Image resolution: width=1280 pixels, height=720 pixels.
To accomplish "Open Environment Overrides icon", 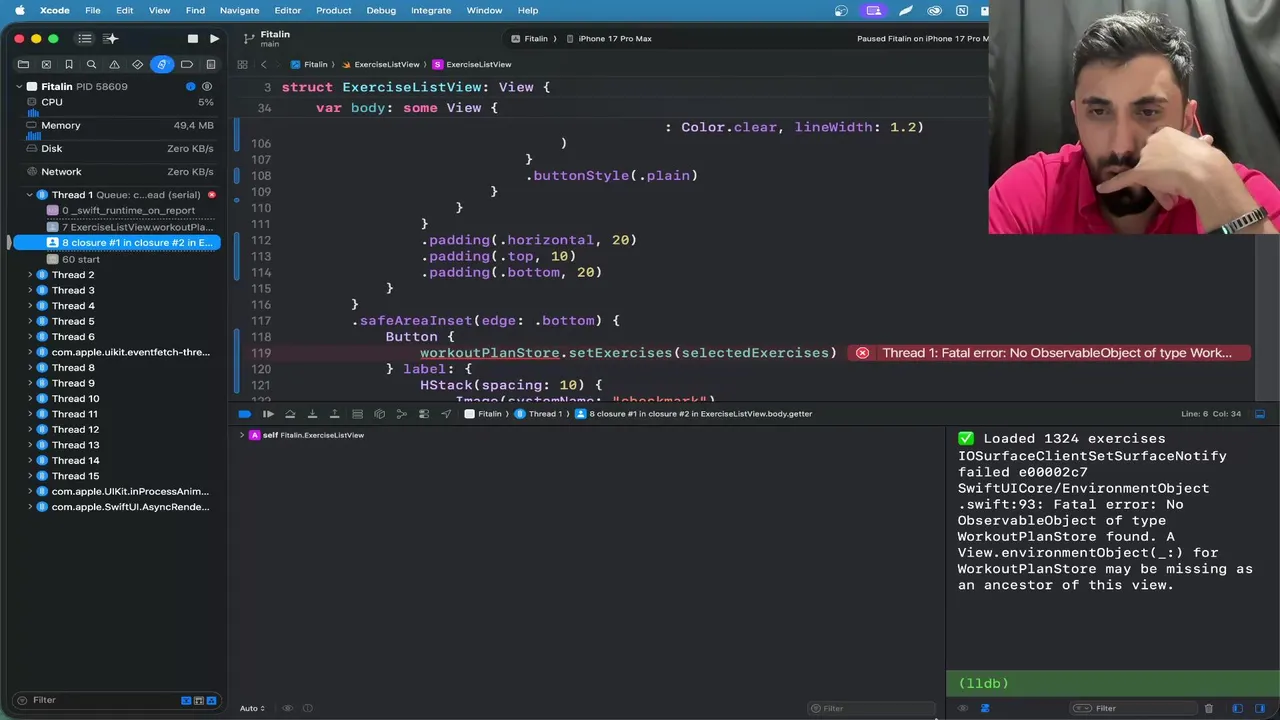I will [424, 414].
